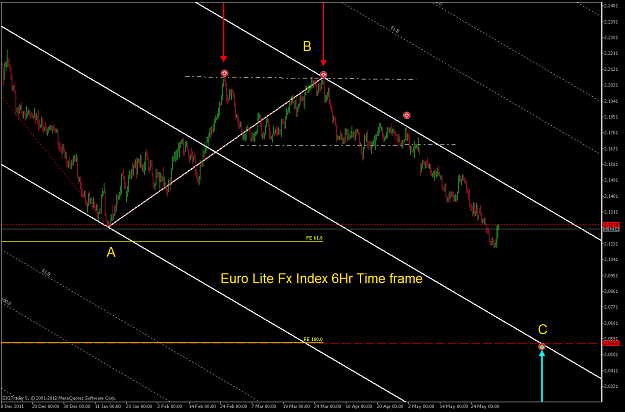Click the grey price tag below the red current-price tag
Screen dimensions: 625x412
click(x=611, y=230)
